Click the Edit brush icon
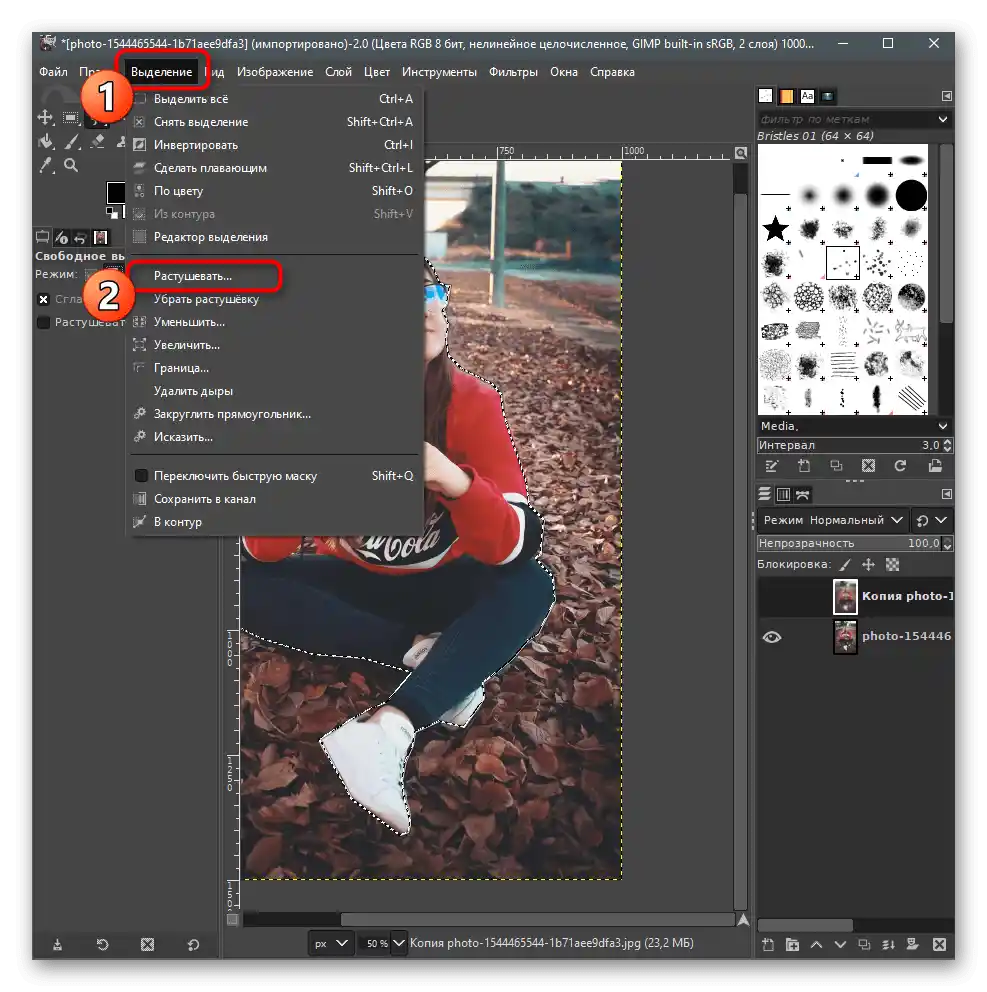987x992 pixels. pos(771,466)
